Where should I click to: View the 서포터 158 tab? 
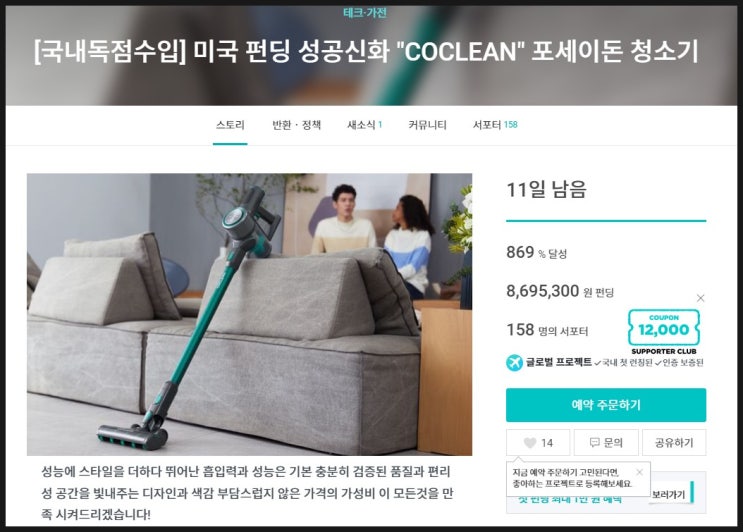tap(495, 125)
